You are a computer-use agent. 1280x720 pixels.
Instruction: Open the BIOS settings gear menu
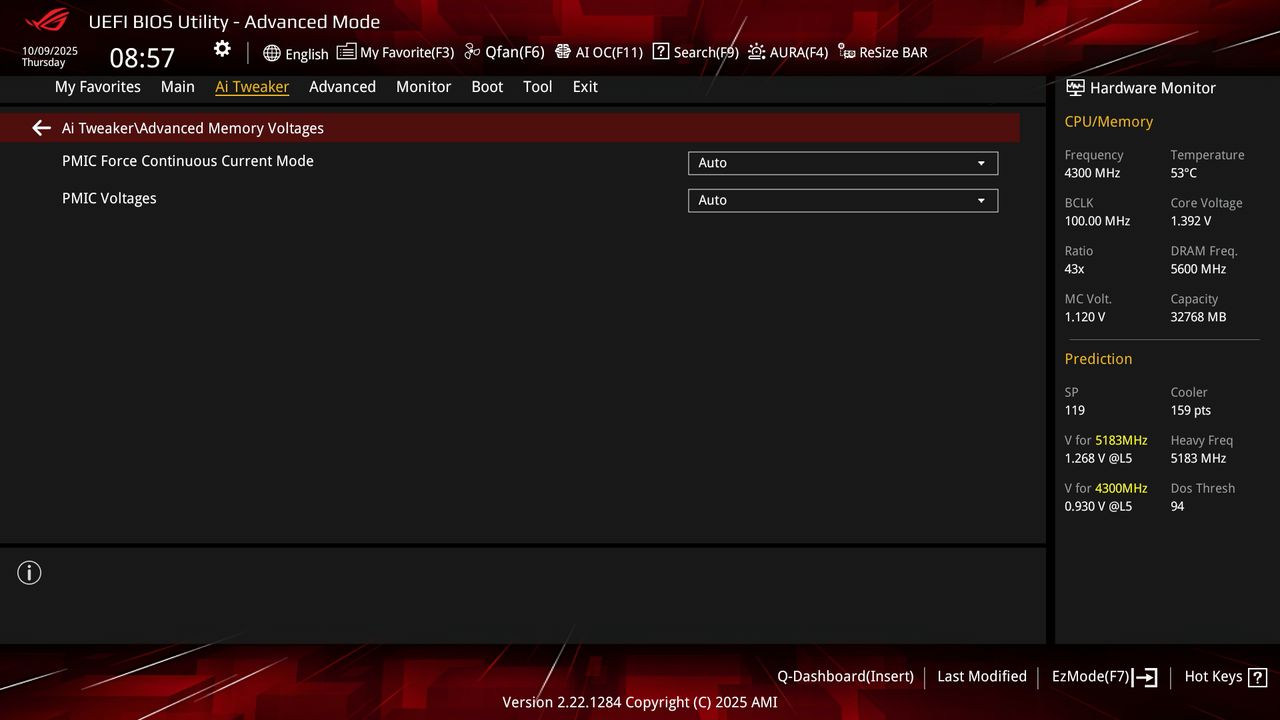221,48
